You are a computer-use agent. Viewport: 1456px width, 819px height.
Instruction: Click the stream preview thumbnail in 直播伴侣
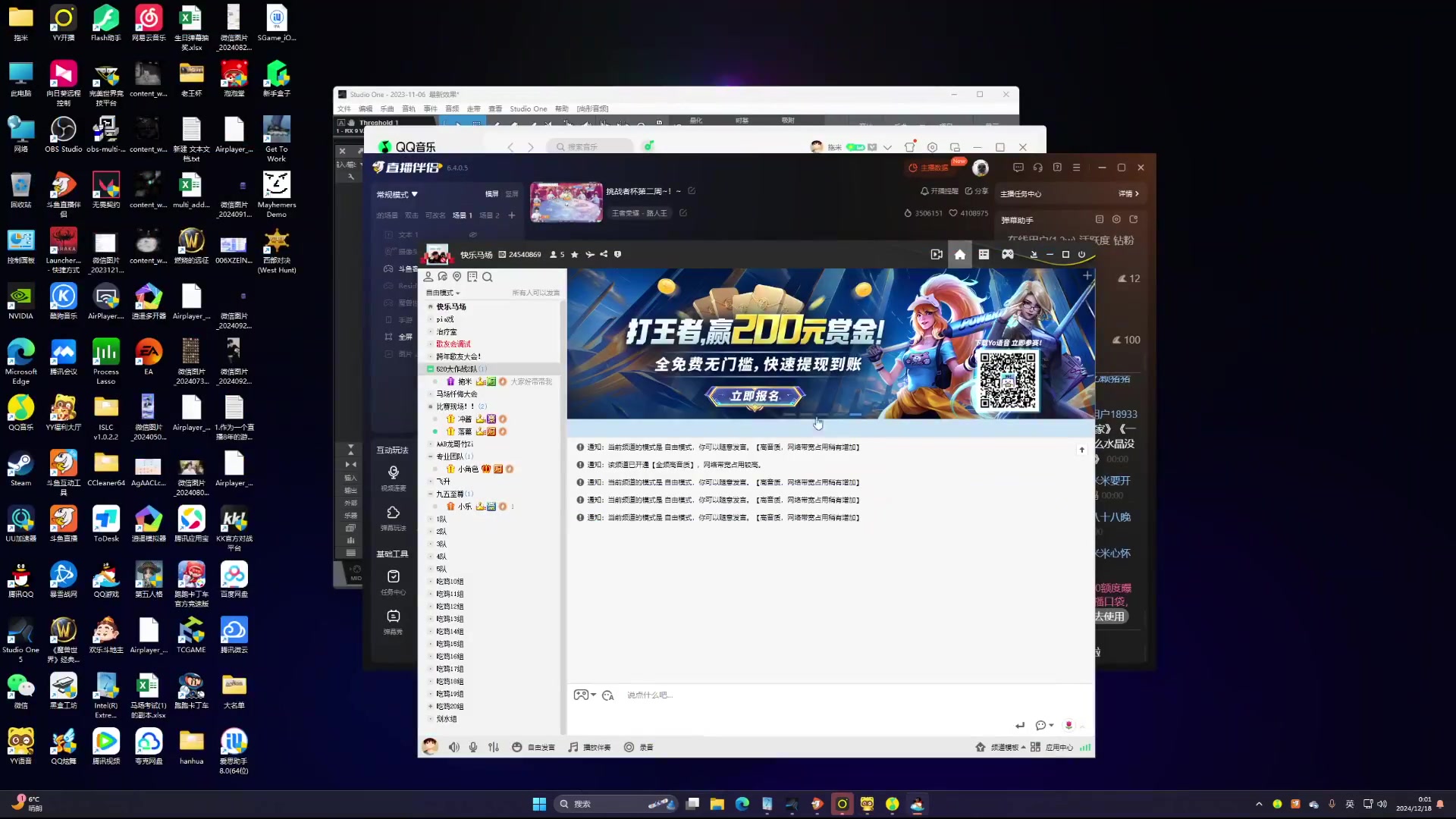point(566,202)
